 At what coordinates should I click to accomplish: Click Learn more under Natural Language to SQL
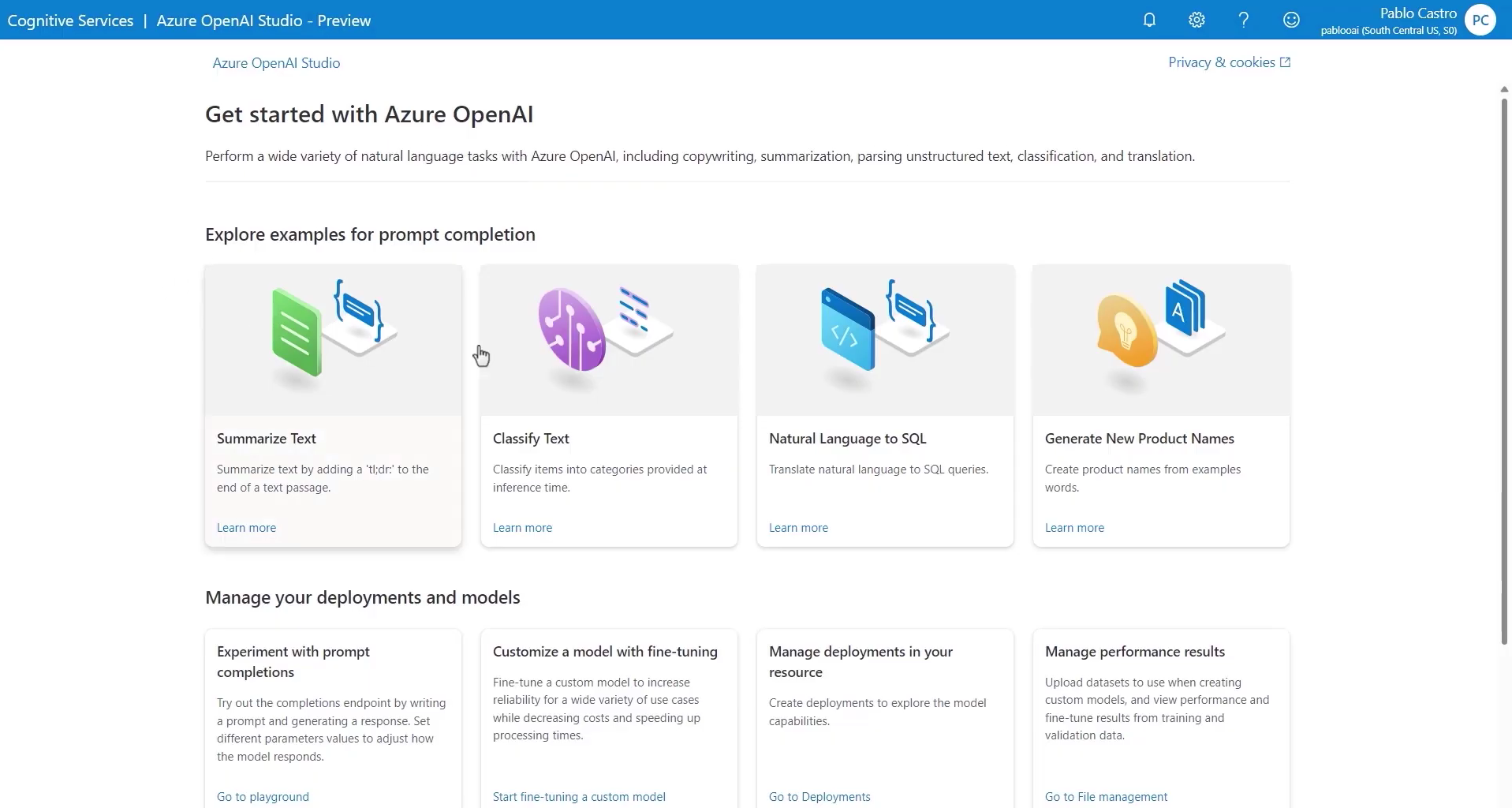click(x=798, y=528)
